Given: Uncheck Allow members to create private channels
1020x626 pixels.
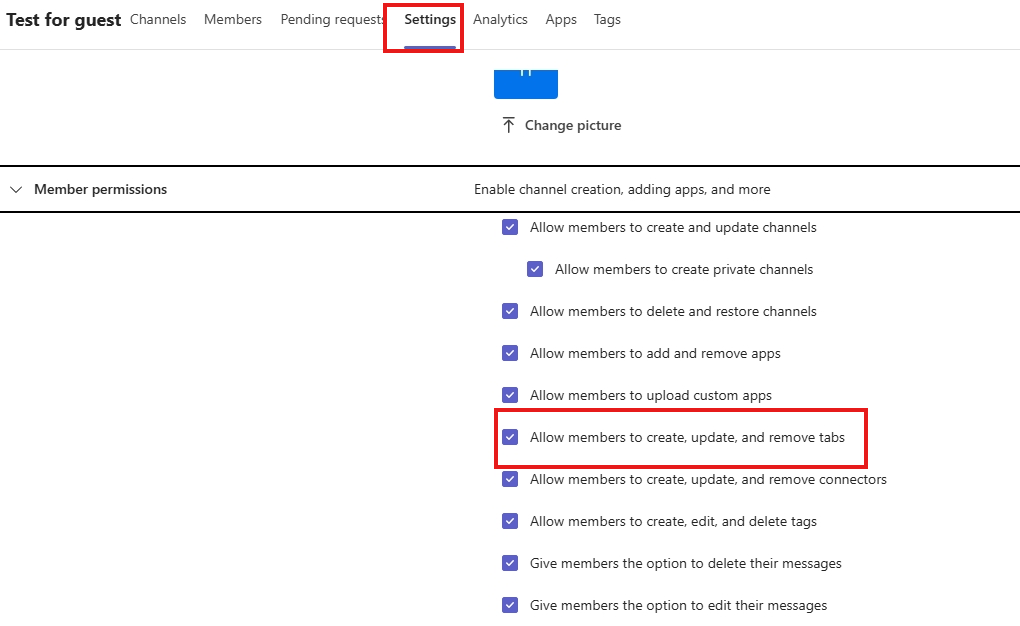Looking at the screenshot, I should pos(535,269).
